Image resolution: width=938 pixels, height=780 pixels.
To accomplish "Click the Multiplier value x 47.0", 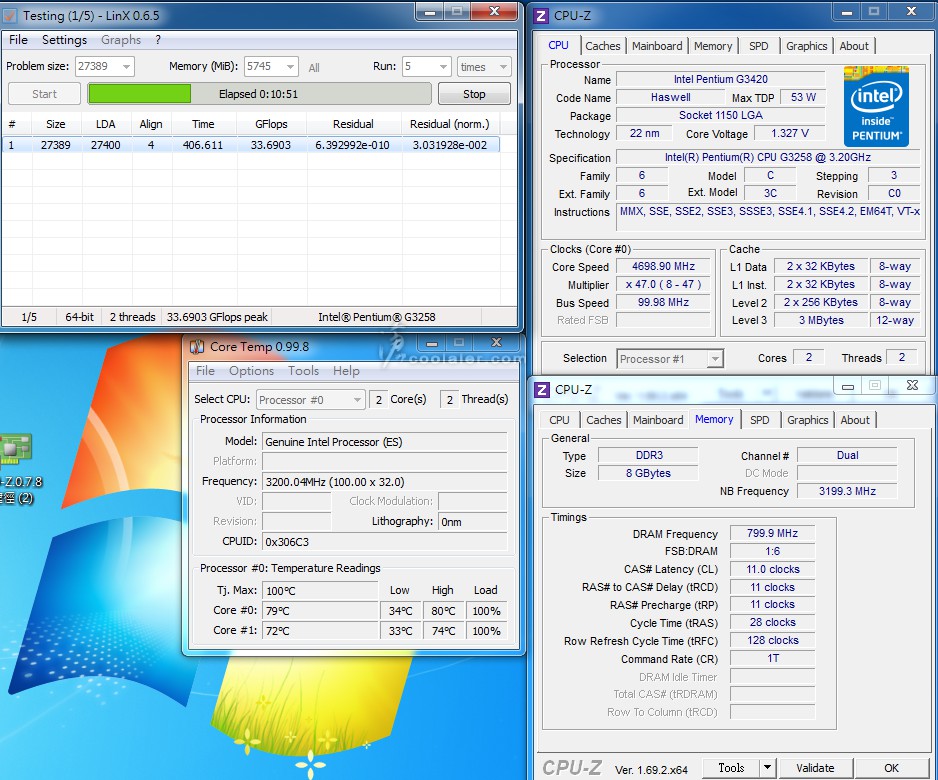I will click(x=663, y=284).
